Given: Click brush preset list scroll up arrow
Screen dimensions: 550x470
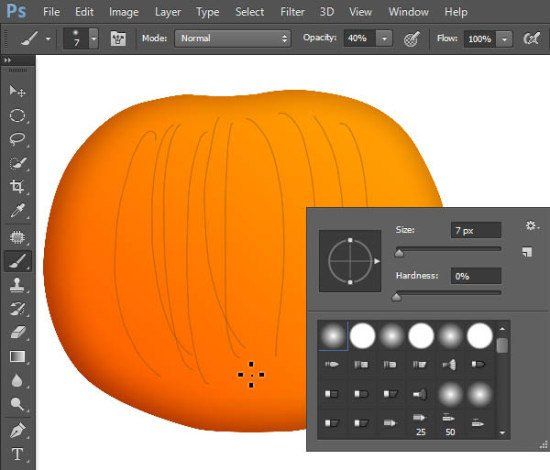Looking at the screenshot, I should pyautogui.click(x=502, y=329).
